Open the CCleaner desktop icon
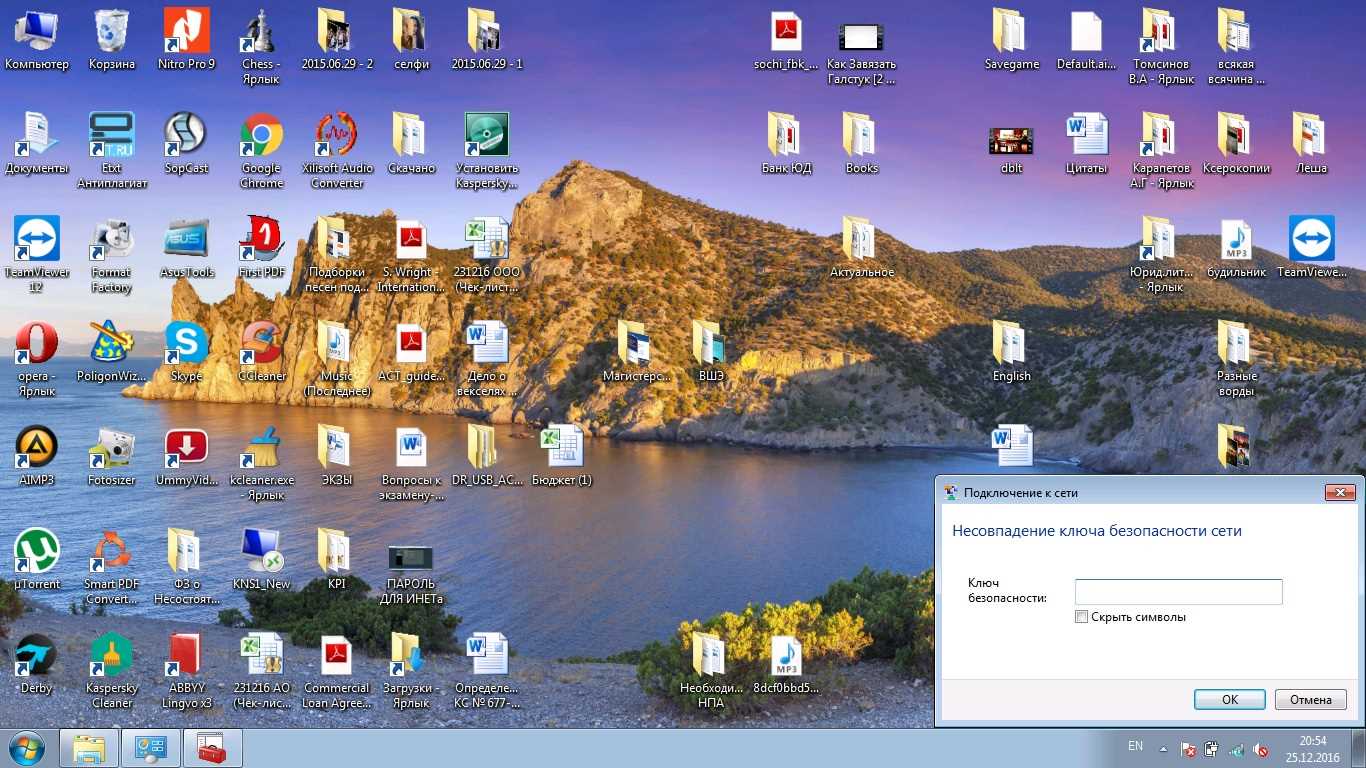Image resolution: width=1366 pixels, height=768 pixels. [261, 352]
